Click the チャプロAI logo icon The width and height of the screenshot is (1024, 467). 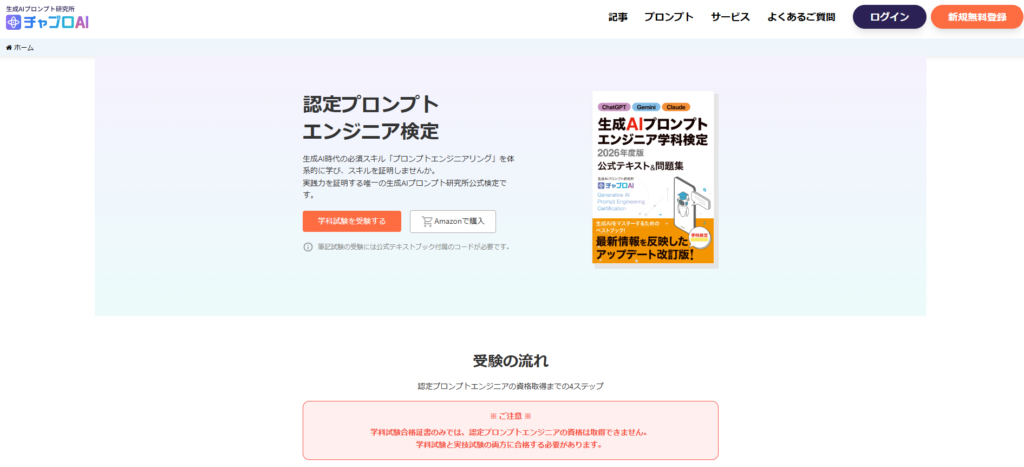pos(14,22)
